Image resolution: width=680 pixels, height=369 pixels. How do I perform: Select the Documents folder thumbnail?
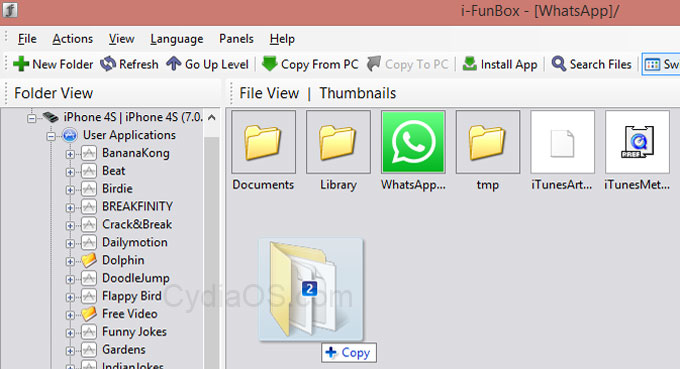click(263, 142)
